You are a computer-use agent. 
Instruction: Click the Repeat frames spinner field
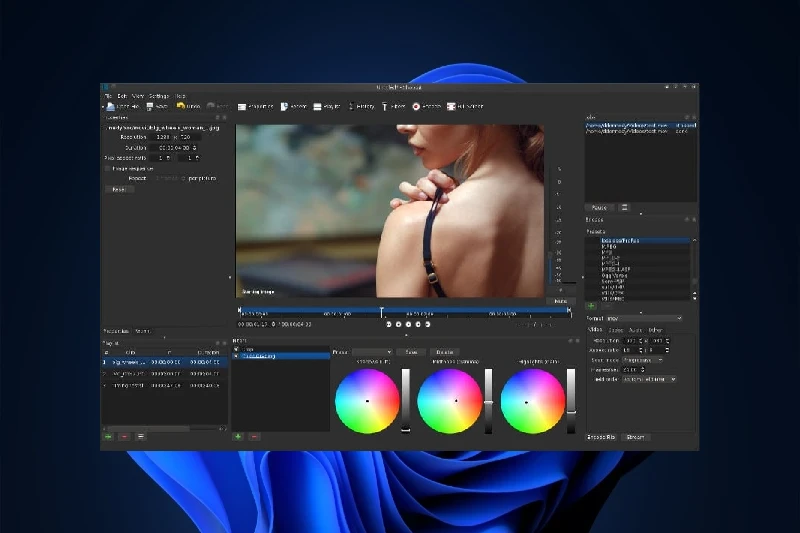tap(169, 179)
